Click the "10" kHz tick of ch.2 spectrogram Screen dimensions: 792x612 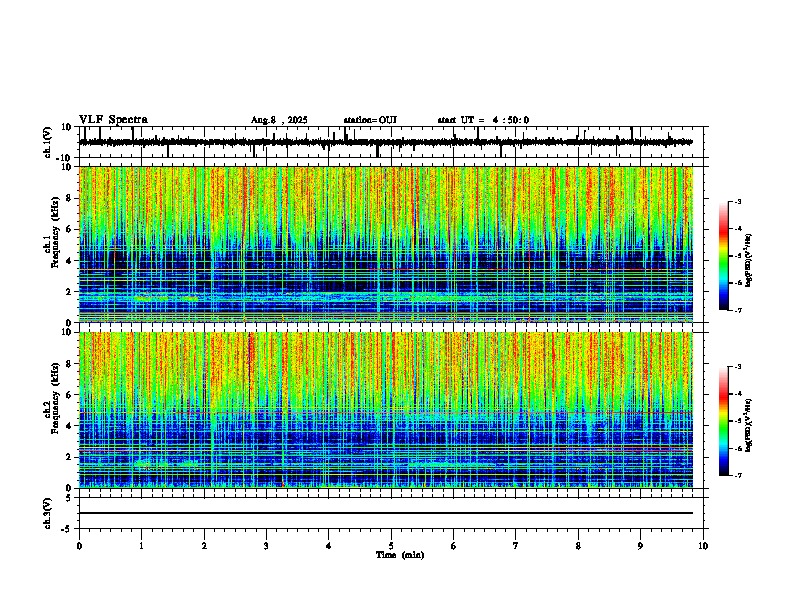click(x=67, y=332)
